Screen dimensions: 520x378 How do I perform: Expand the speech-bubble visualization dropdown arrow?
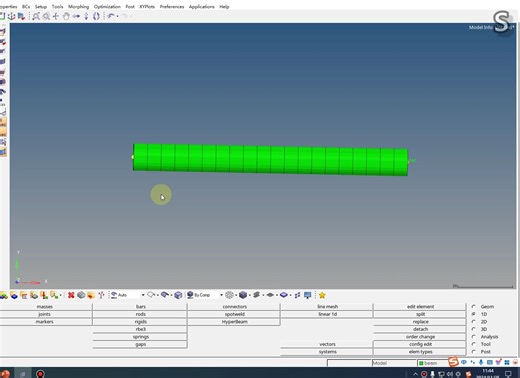(158, 295)
